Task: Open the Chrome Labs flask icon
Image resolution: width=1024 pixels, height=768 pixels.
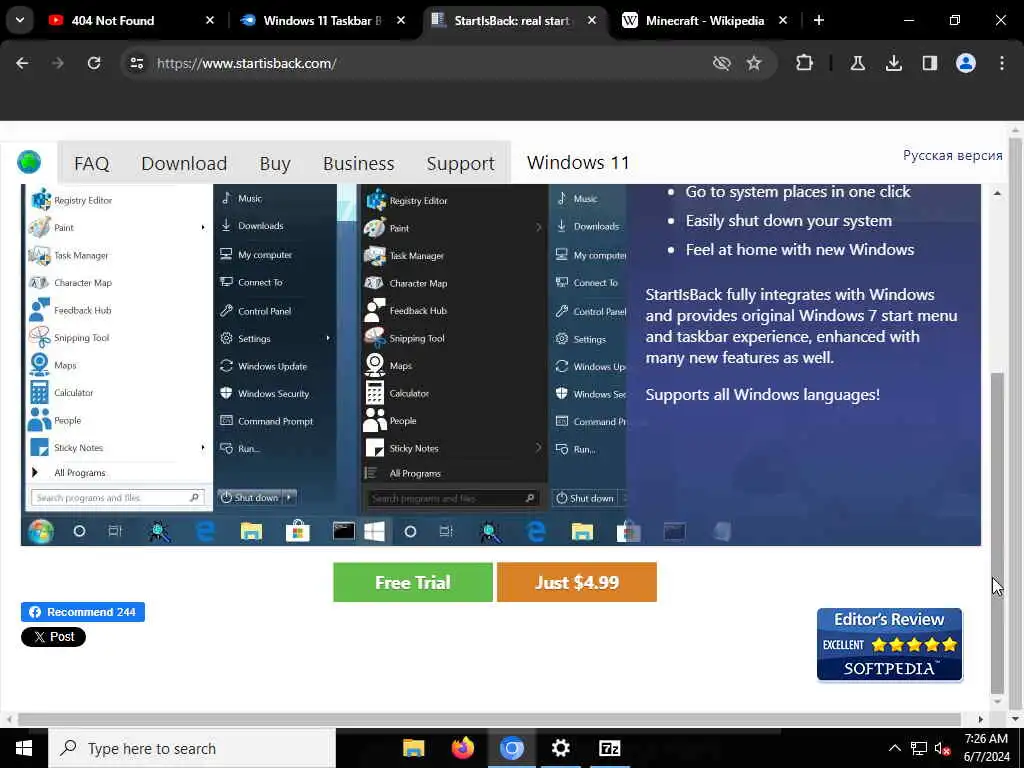Action: pos(857,63)
